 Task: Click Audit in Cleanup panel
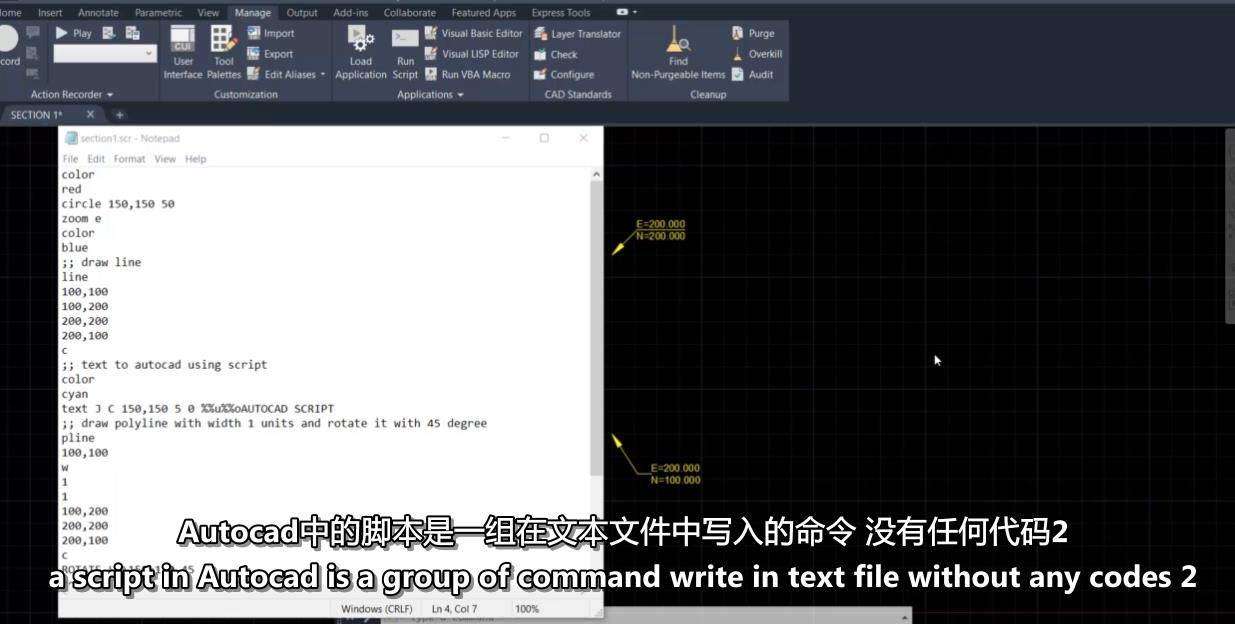(x=752, y=74)
